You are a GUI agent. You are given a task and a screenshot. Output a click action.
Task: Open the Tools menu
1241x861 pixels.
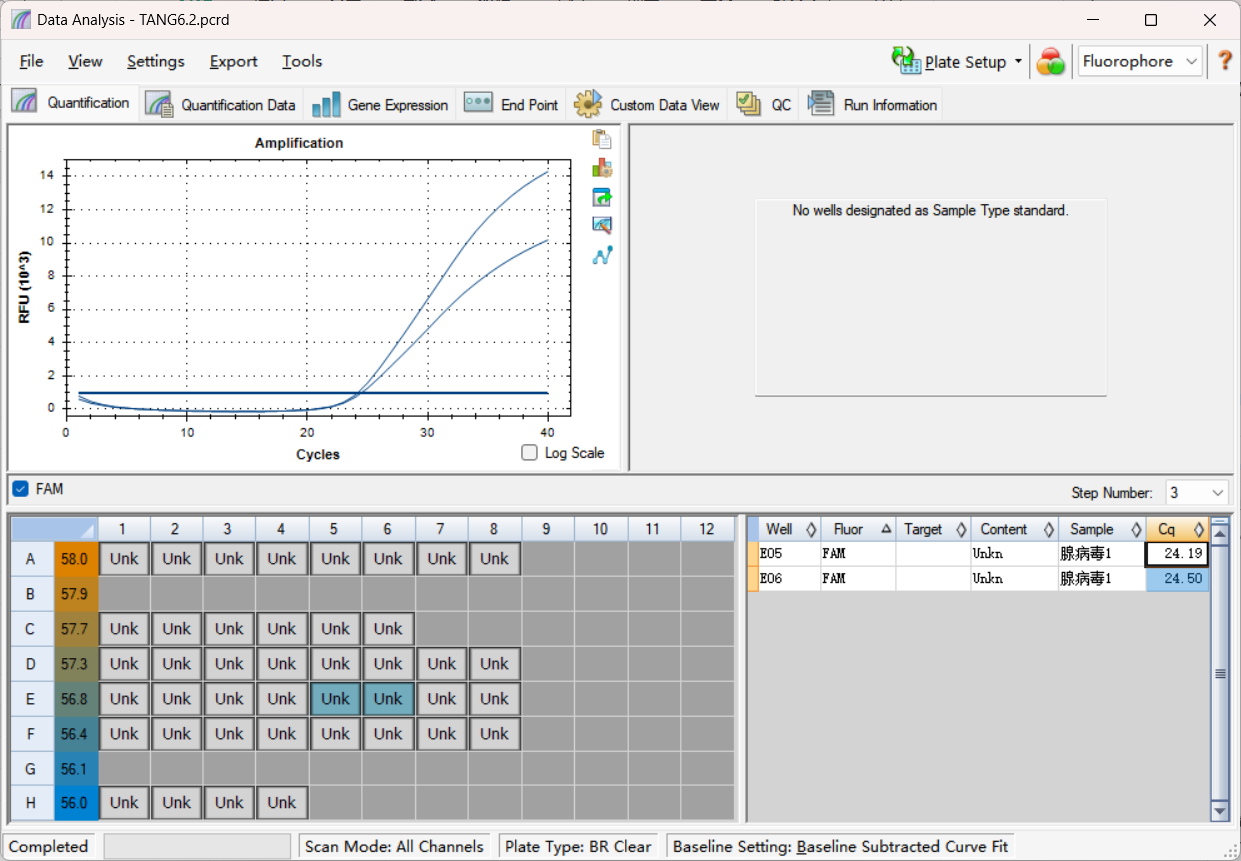302,61
